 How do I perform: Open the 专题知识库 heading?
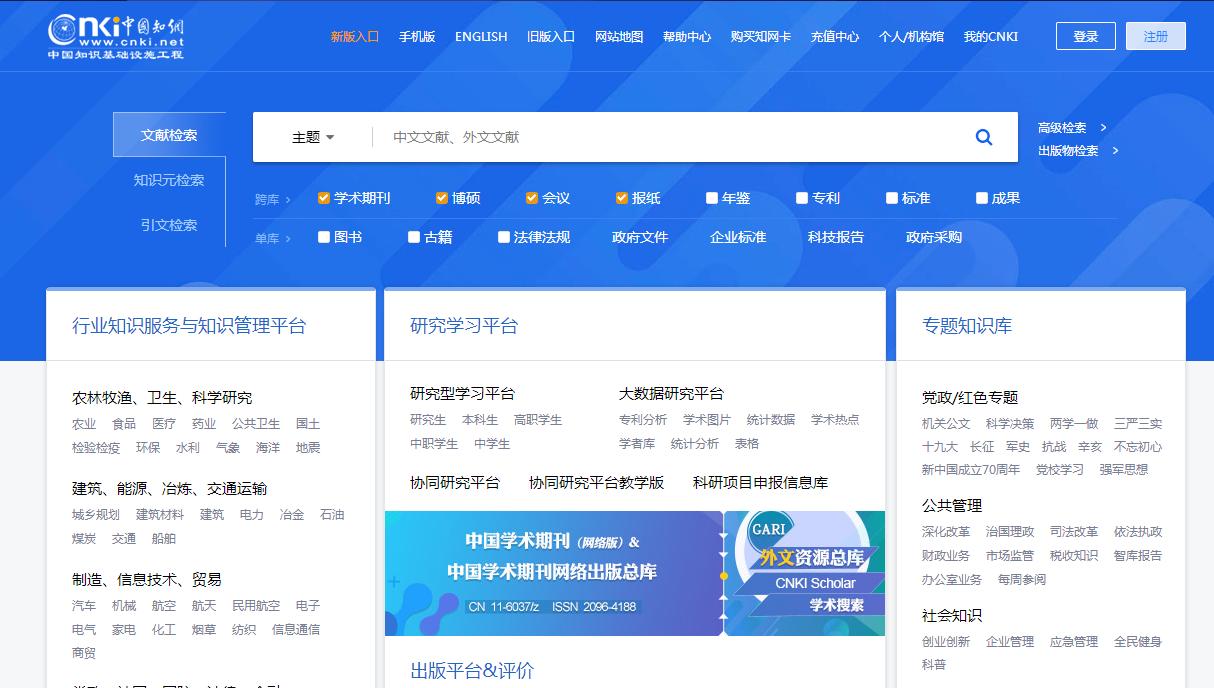pyautogui.click(x=967, y=326)
